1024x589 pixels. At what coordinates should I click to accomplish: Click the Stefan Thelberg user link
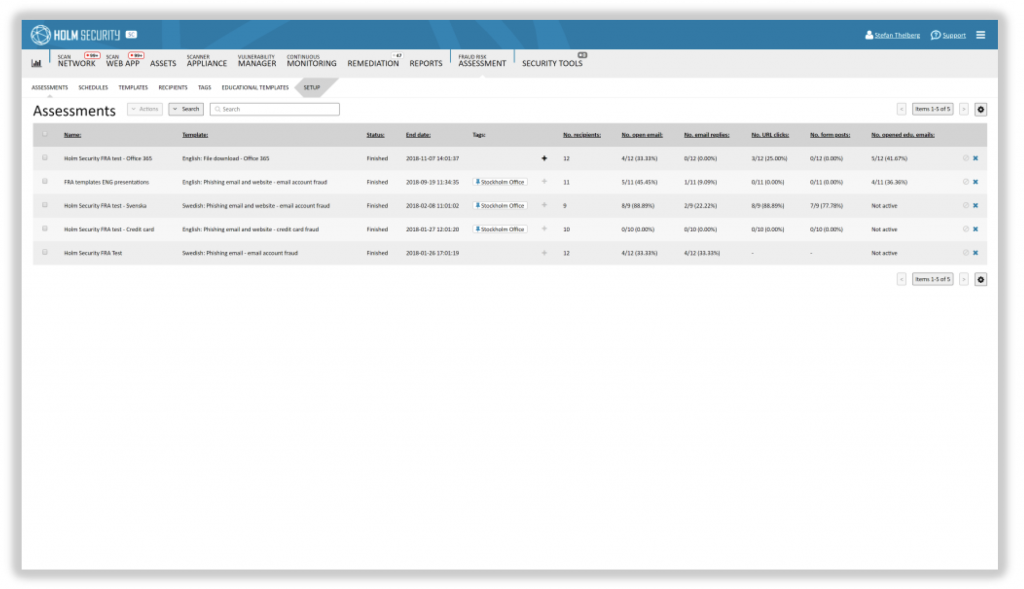[895, 35]
